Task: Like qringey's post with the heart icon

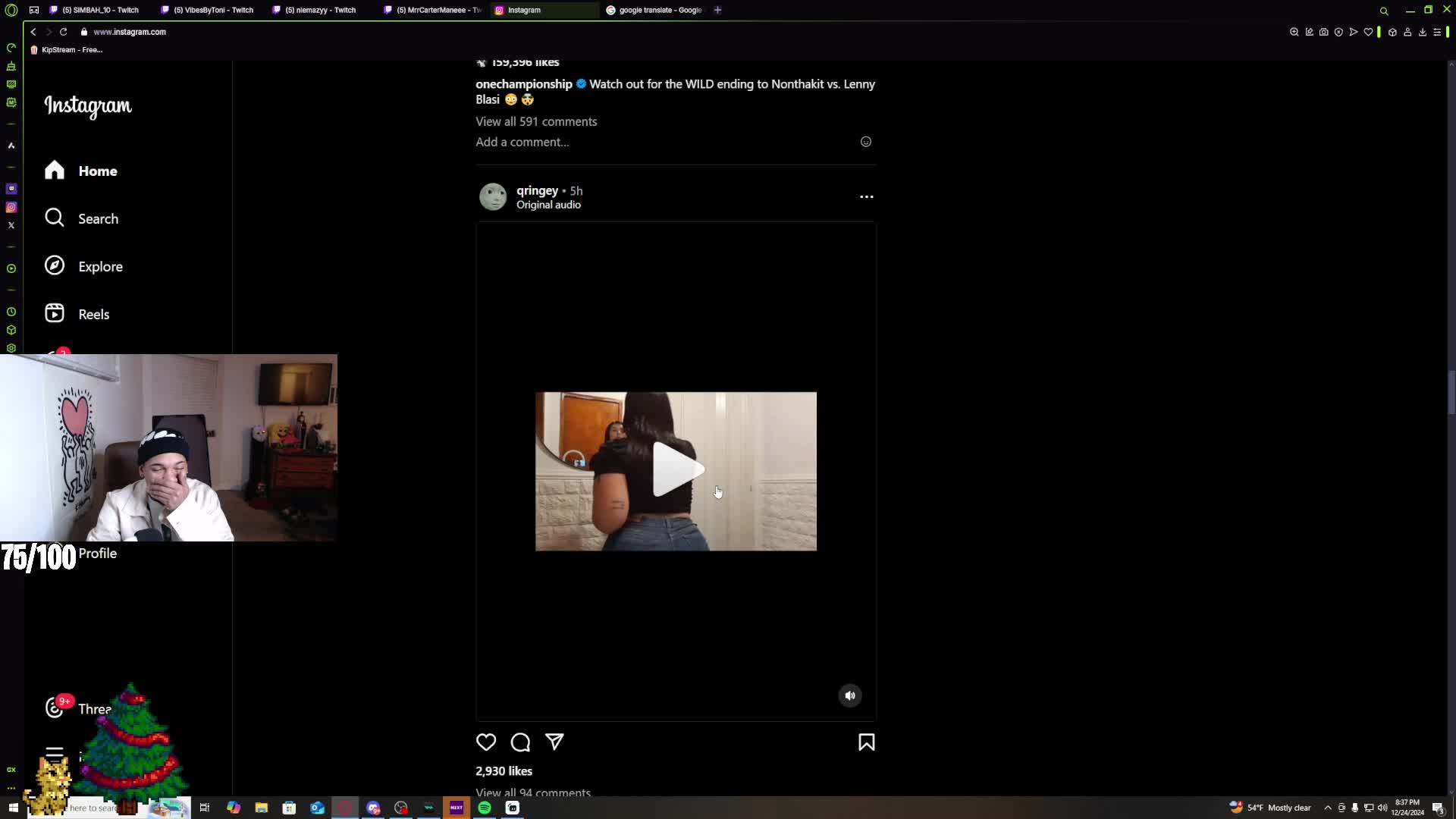Action: [x=486, y=742]
